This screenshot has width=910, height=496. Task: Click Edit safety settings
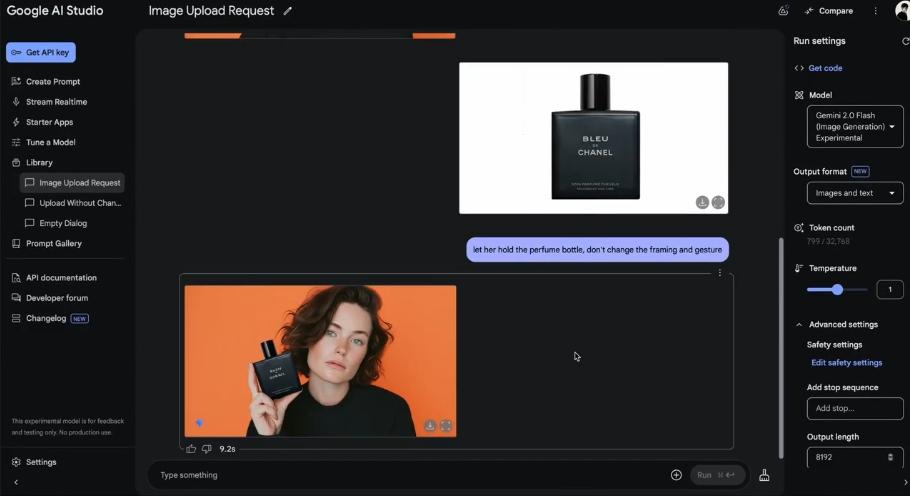click(846, 363)
